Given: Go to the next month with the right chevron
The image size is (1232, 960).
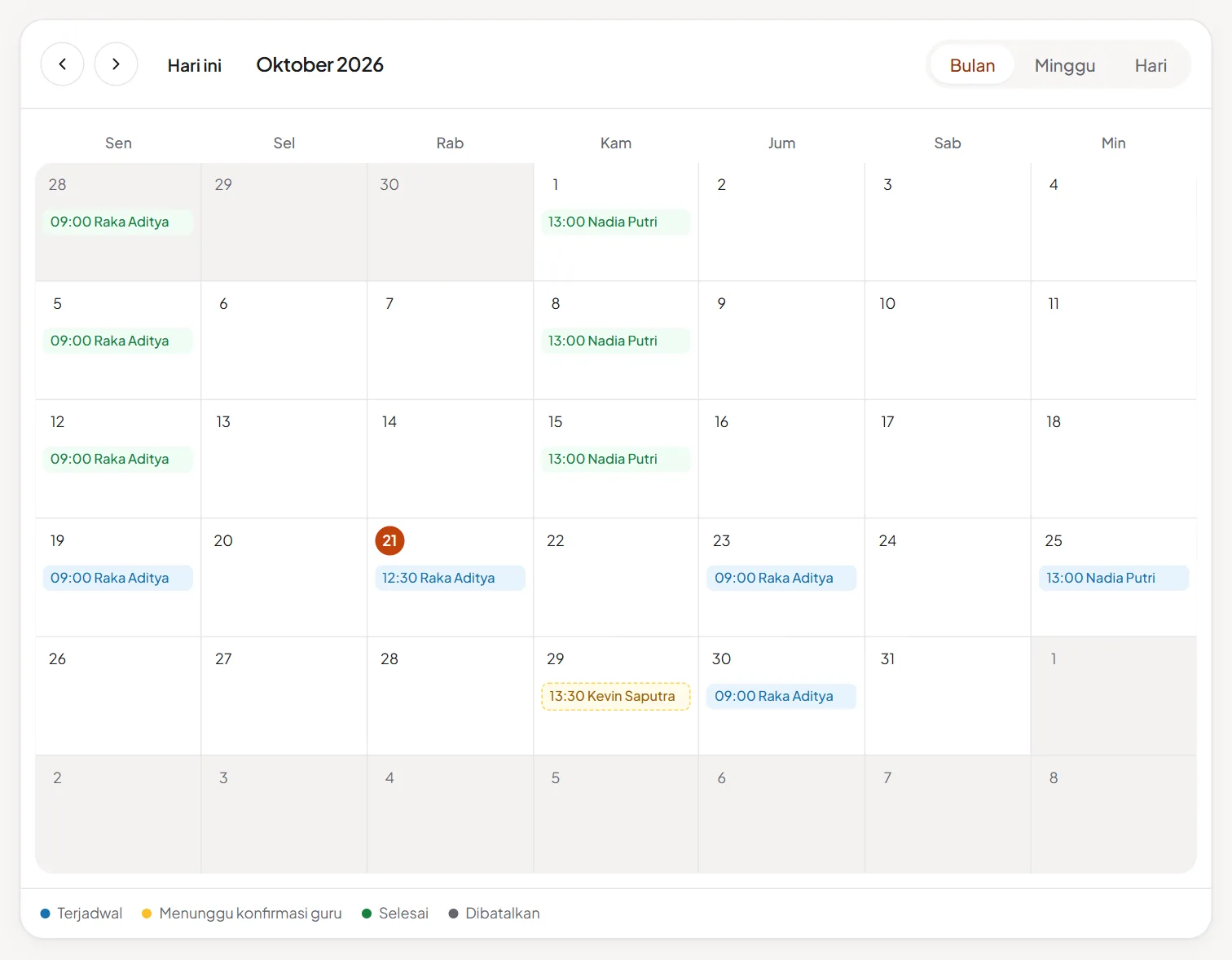Looking at the screenshot, I should (116, 64).
